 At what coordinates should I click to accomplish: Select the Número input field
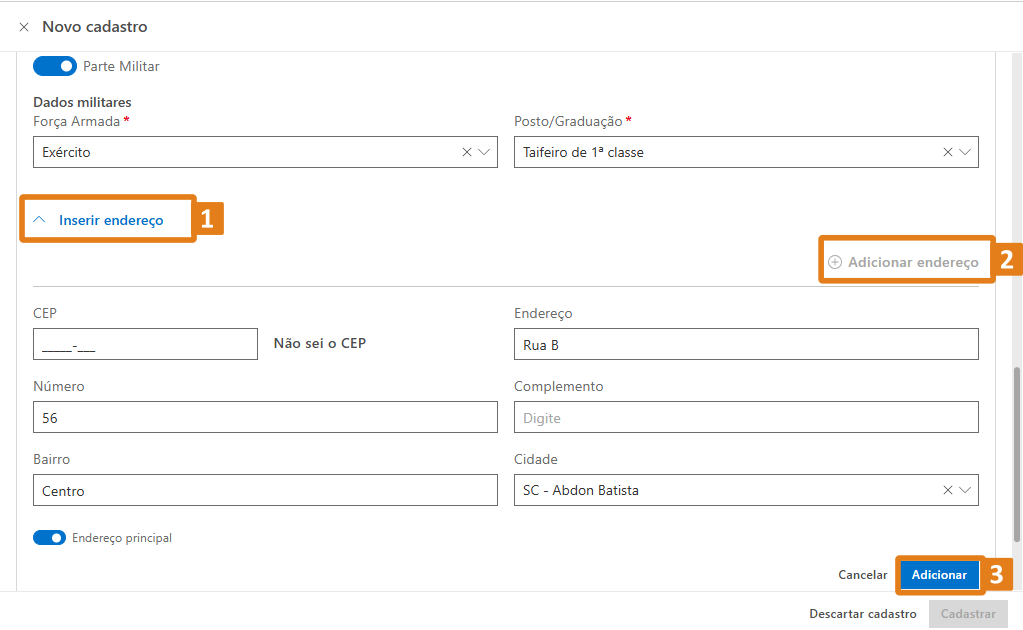pyautogui.click(x=265, y=418)
